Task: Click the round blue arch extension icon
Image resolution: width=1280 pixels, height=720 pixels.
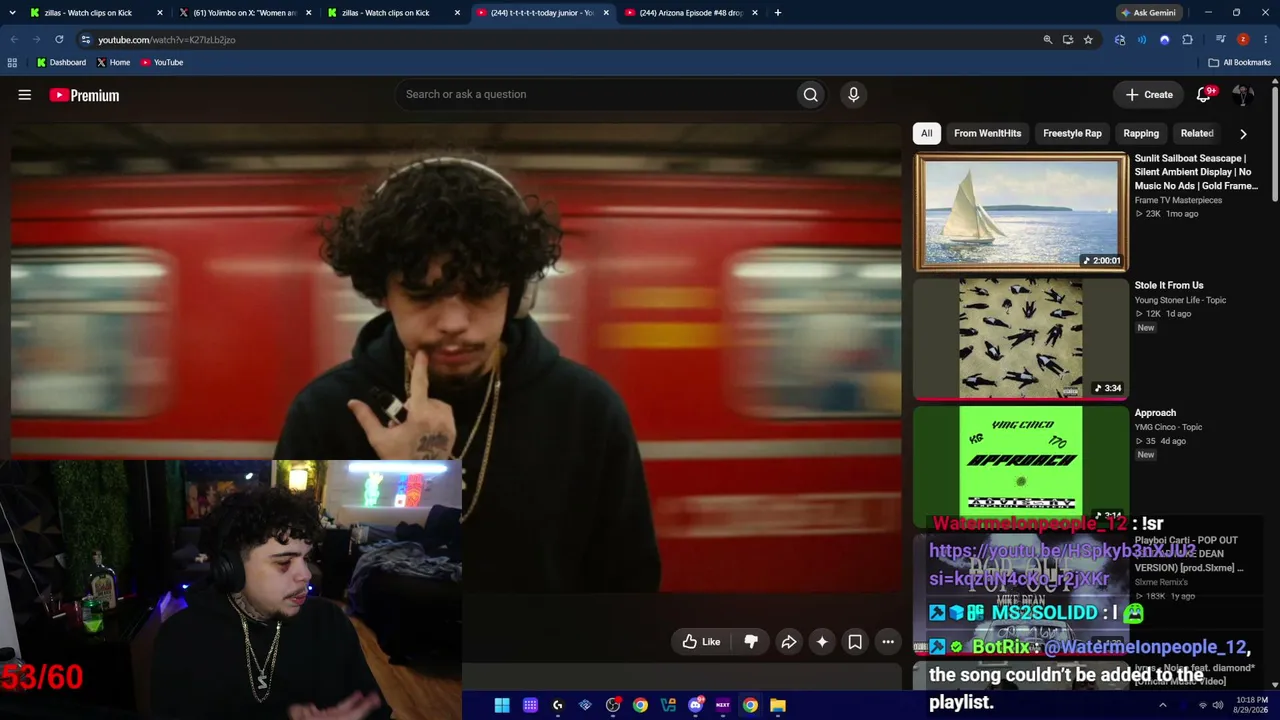Action: click(x=1164, y=40)
